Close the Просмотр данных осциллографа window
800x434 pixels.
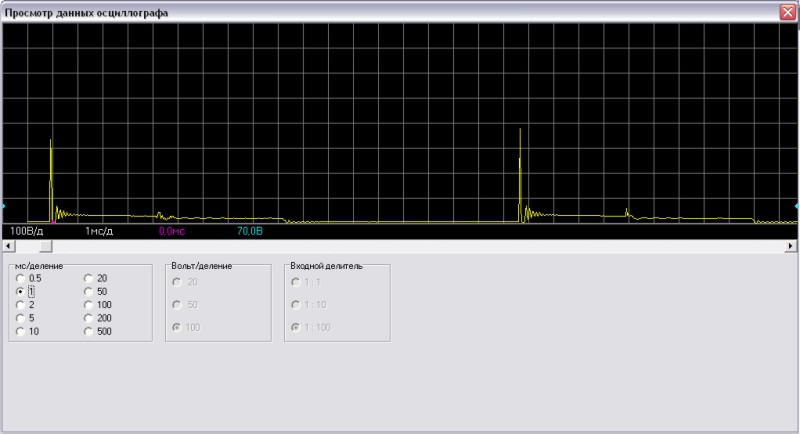point(788,13)
